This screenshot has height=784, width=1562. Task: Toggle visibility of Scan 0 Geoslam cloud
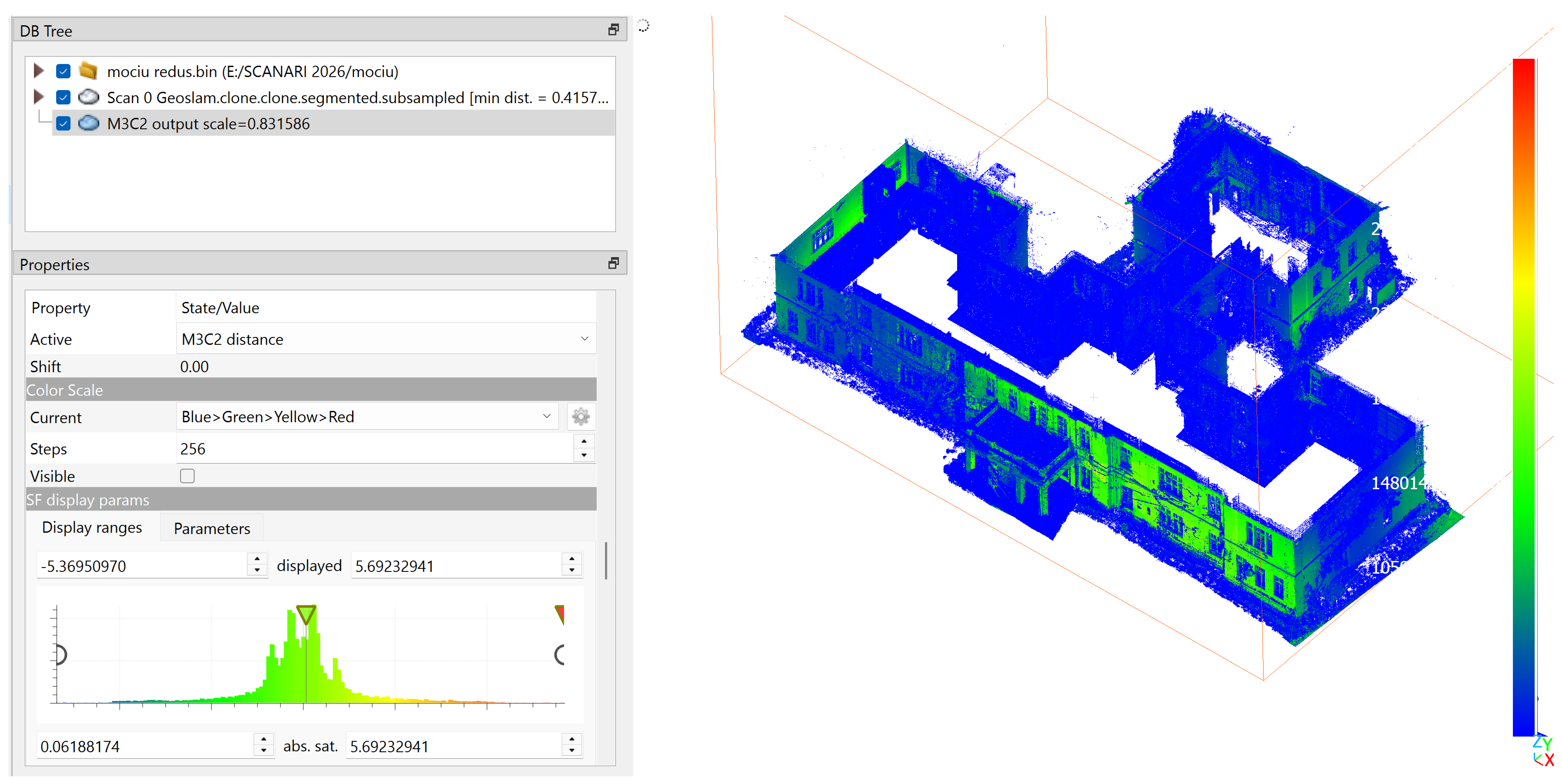pyautogui.click(x=63, y=98)
